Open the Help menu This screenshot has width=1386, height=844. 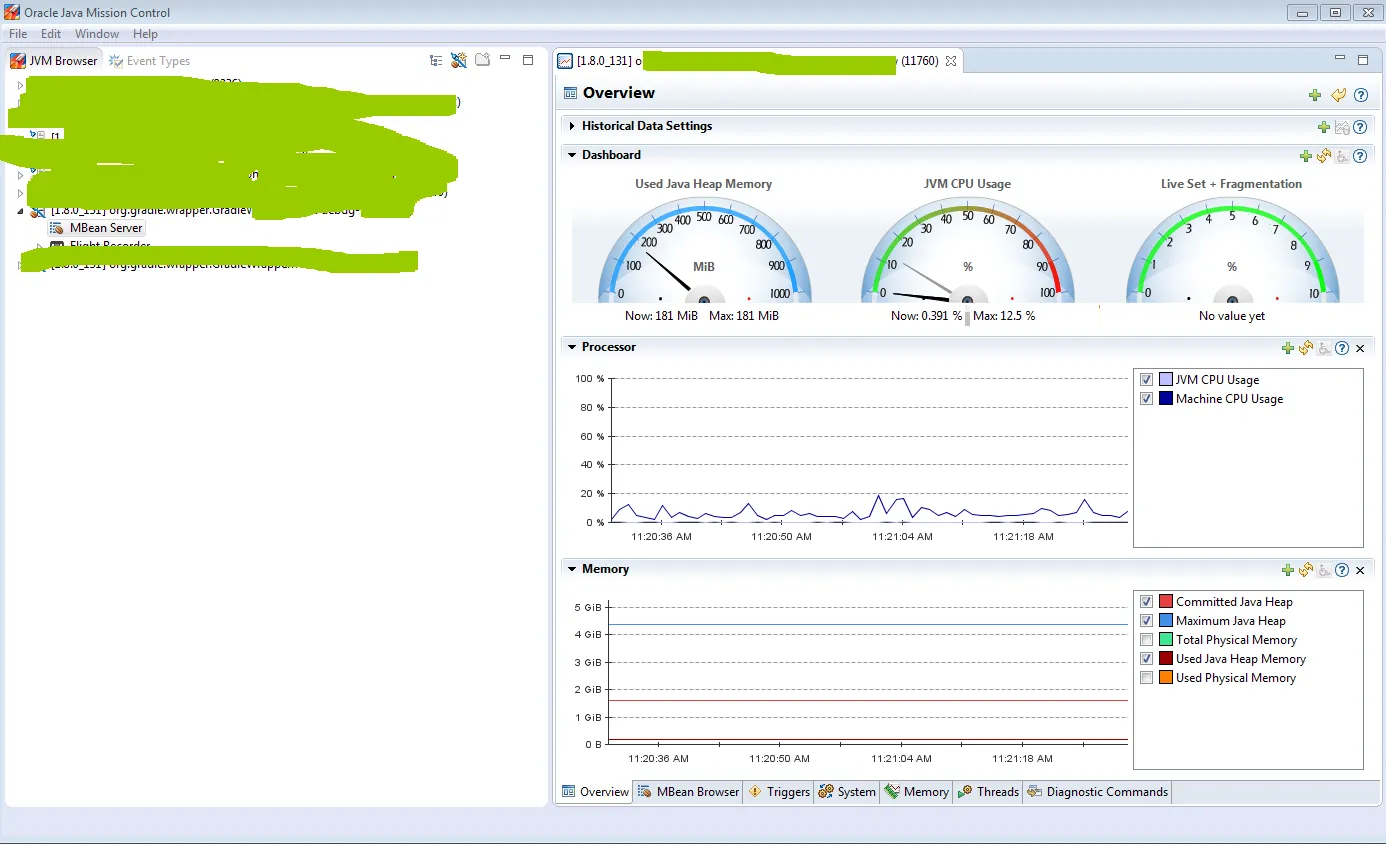tap(146, 34)
